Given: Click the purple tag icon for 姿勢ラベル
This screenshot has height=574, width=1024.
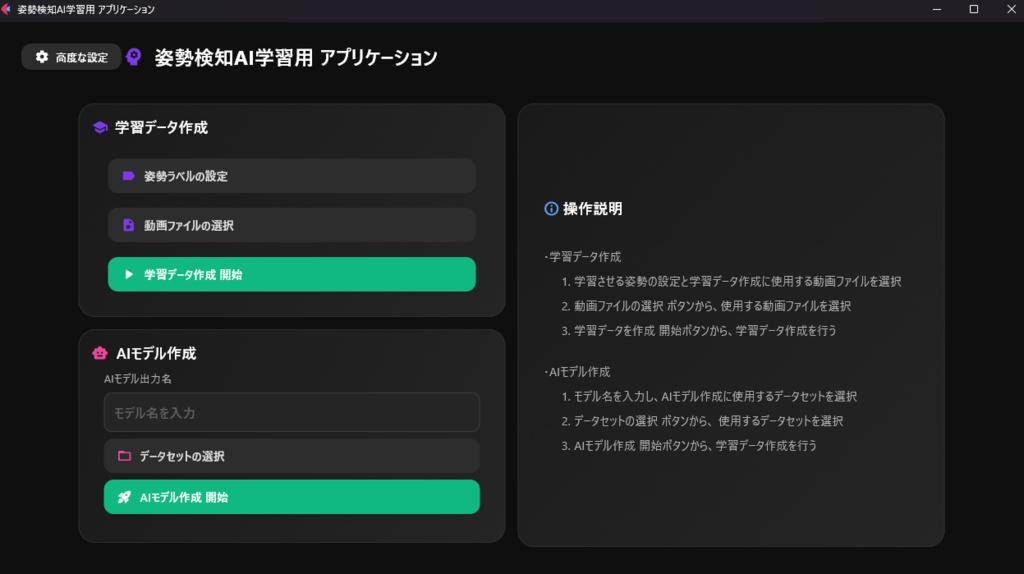Looking at the screenshot, I should (x=128, y=176).
